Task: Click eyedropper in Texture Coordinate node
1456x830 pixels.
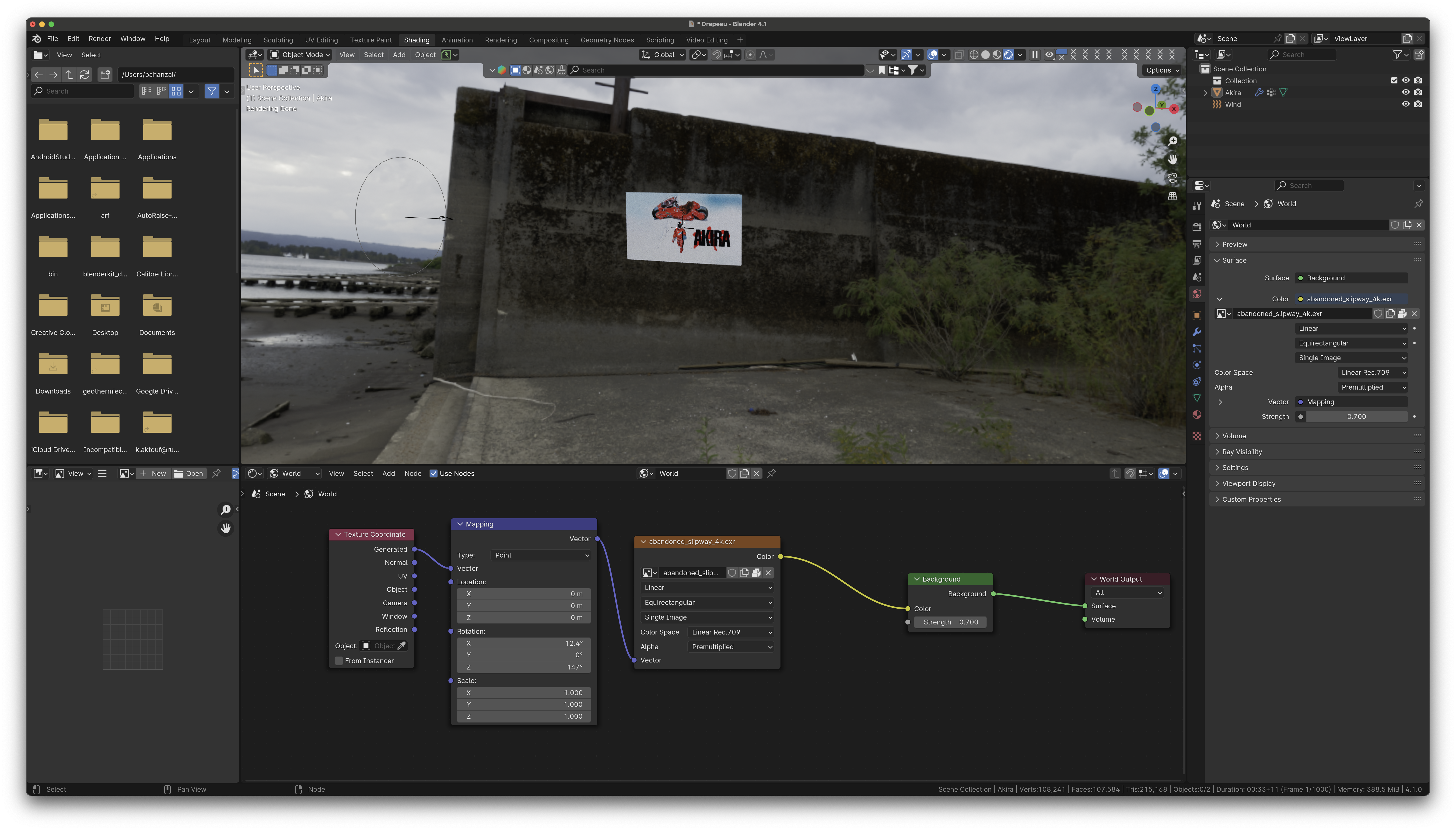Action: (401, 646)
